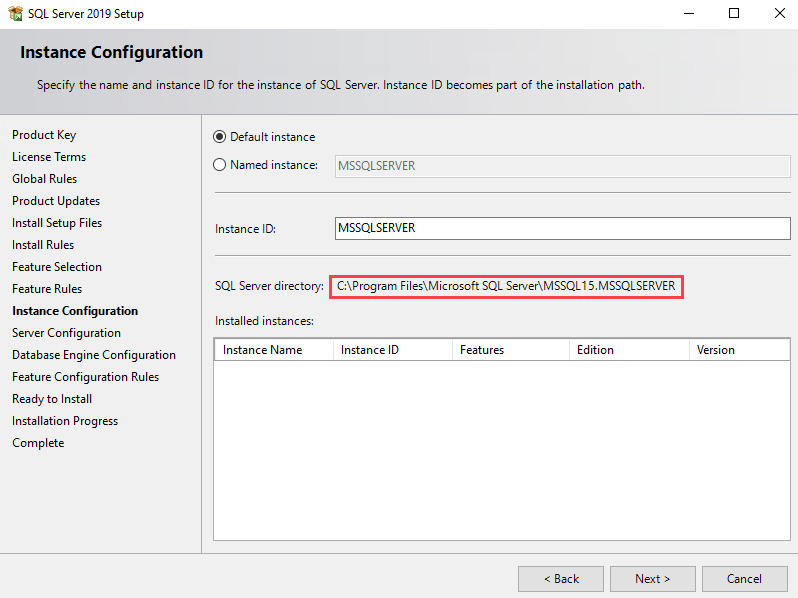Select the Instance Configuration step
Screen dimensions: 798x598
(75, 311)
